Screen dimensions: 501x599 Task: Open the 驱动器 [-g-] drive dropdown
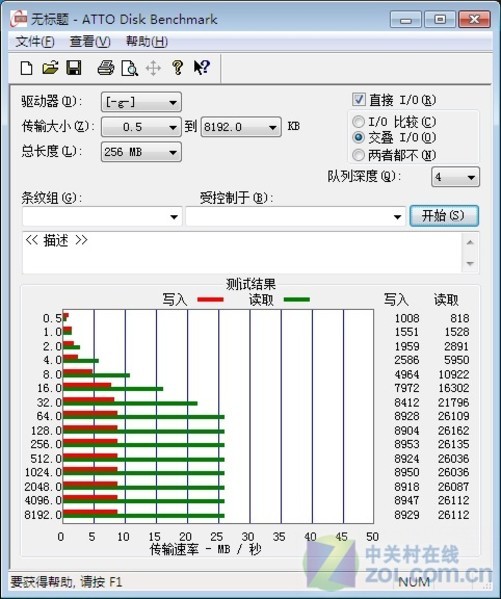point(141,102)
